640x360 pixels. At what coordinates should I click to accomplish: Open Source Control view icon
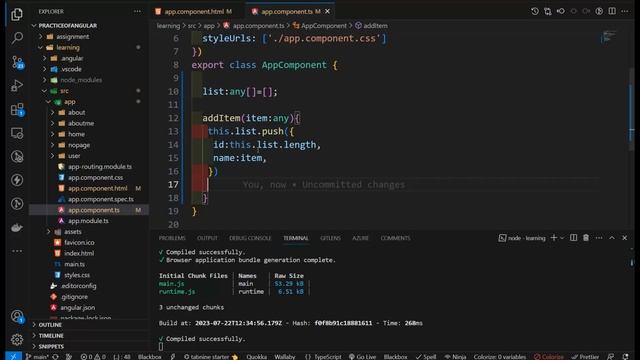17,62
